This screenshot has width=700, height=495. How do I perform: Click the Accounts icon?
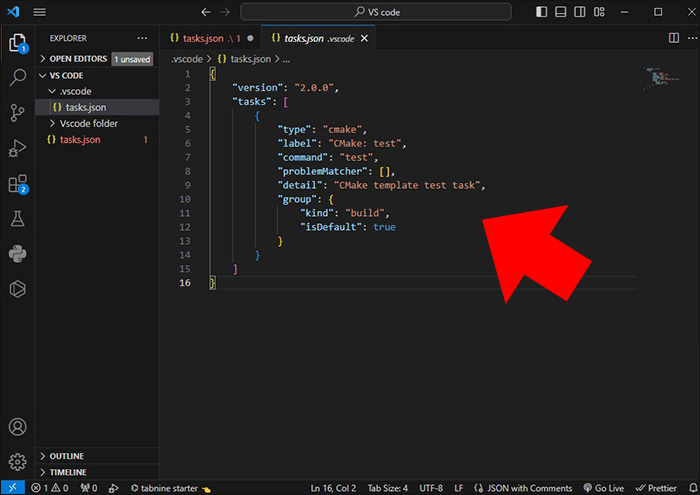pyautogui.click(x=17, y=428)
